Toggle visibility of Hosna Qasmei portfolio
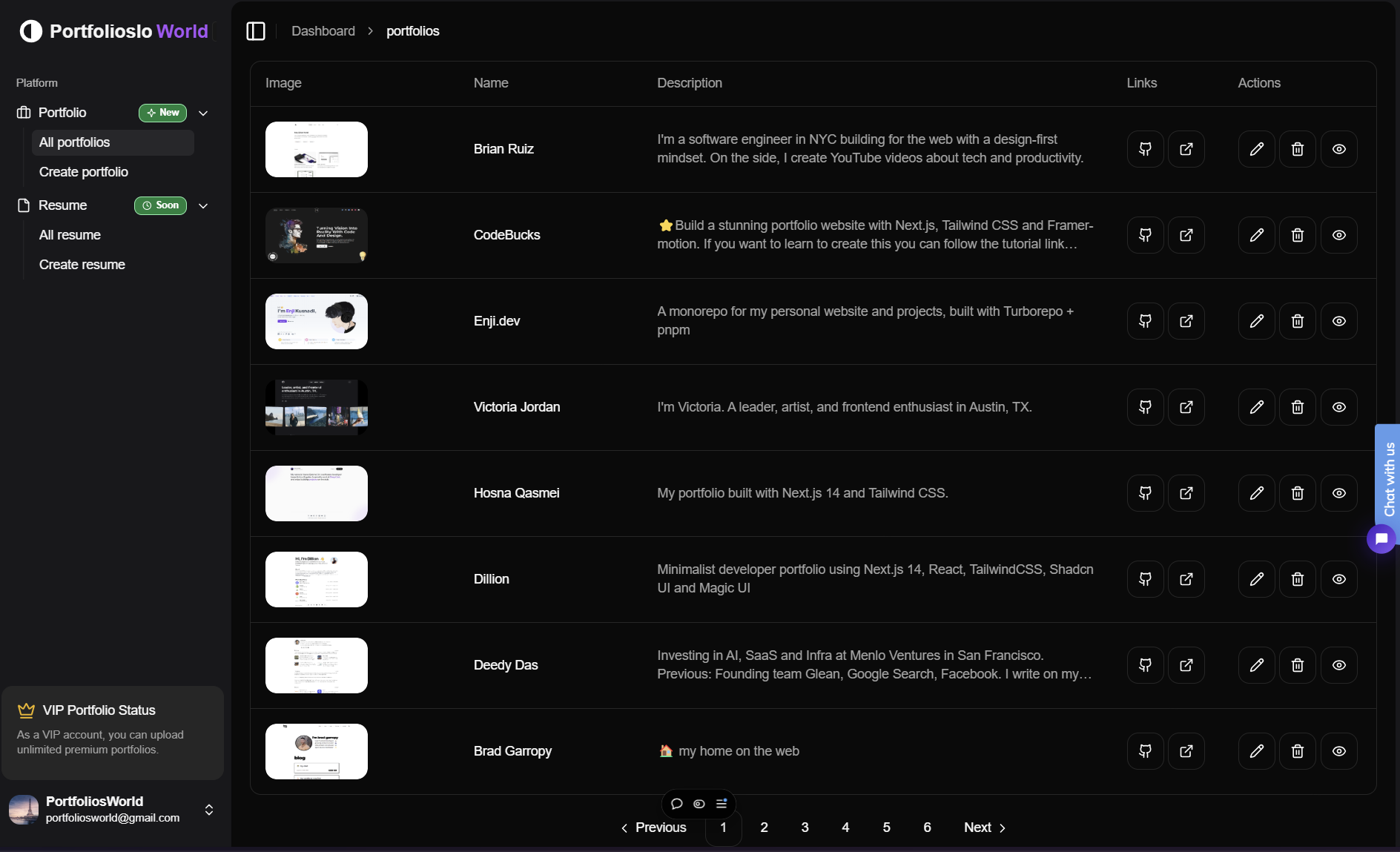This screenshot has height=852, width=1400. click(x=1339, y=493)
